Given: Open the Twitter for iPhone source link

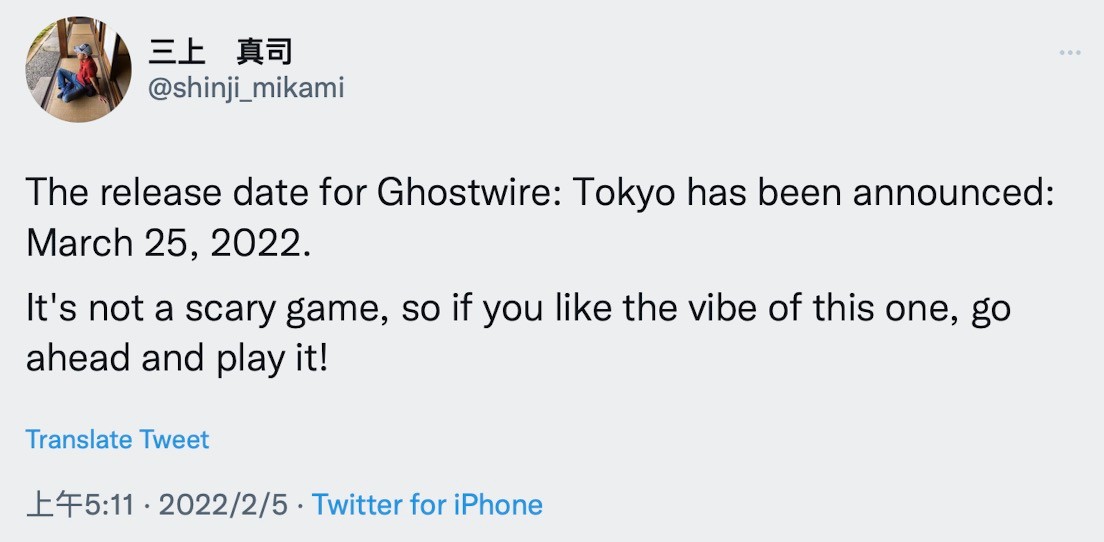Looking at the screenshot, I should coord(427,505).
